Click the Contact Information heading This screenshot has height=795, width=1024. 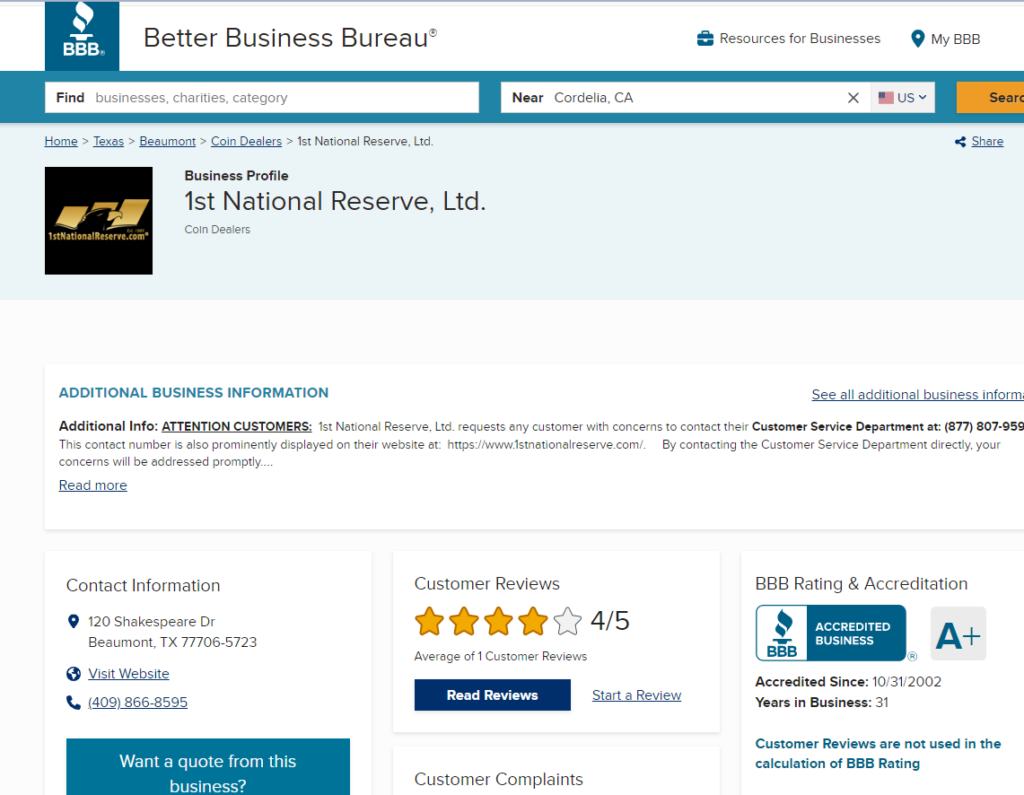pos(143,585)
